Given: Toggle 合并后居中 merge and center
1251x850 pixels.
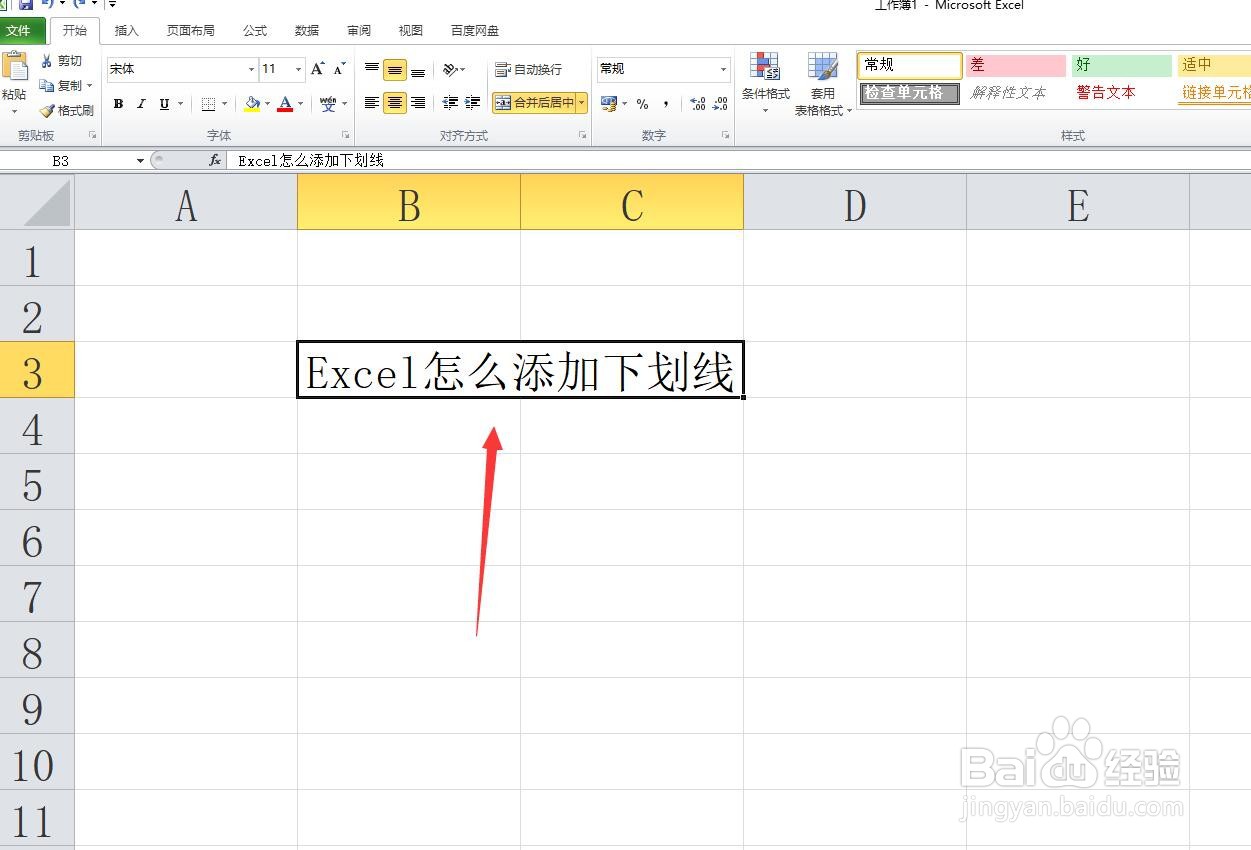Looking at the screenshot, I should [x=538, y=102].
